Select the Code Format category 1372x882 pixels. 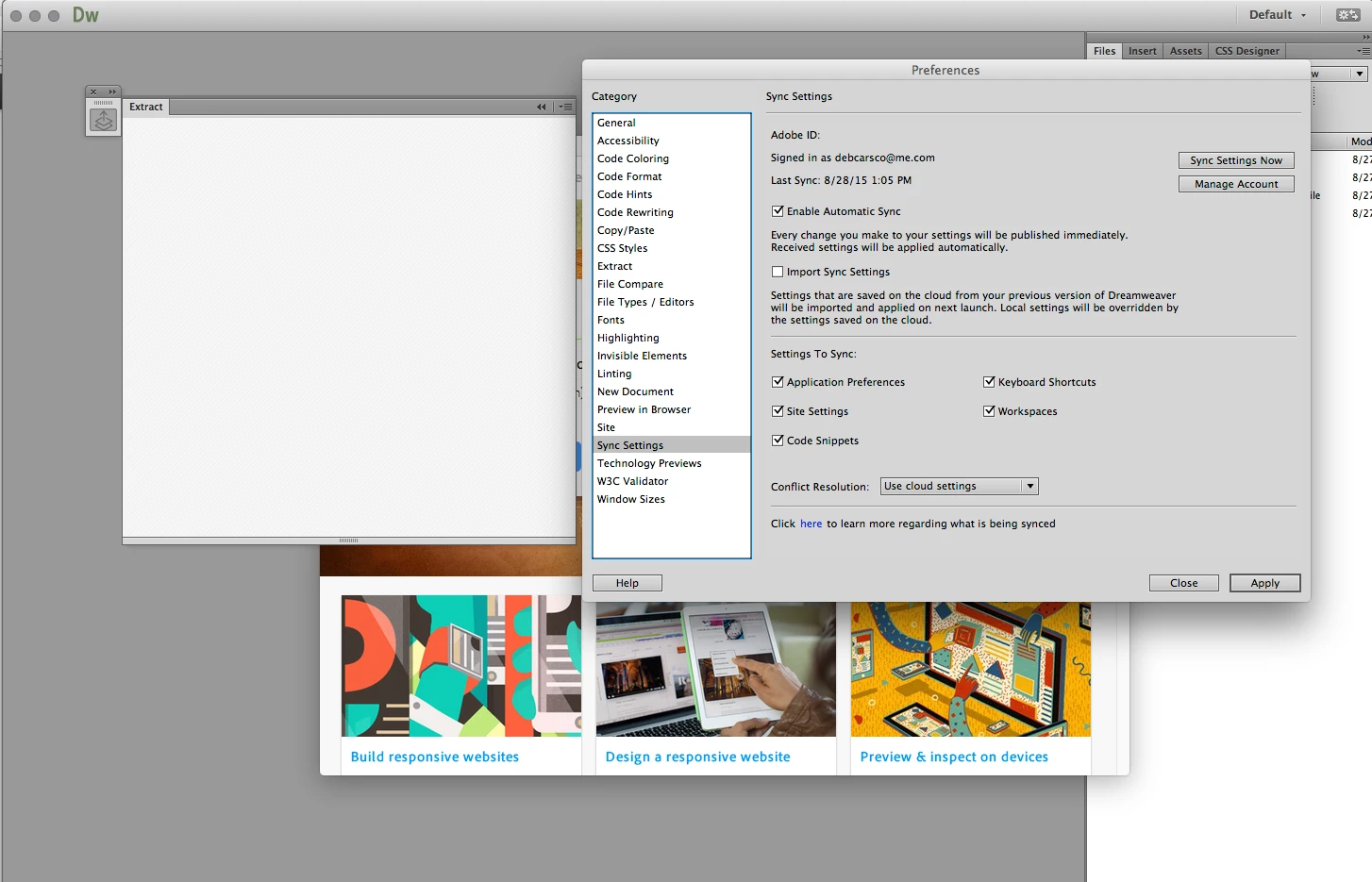coord(672,176)
